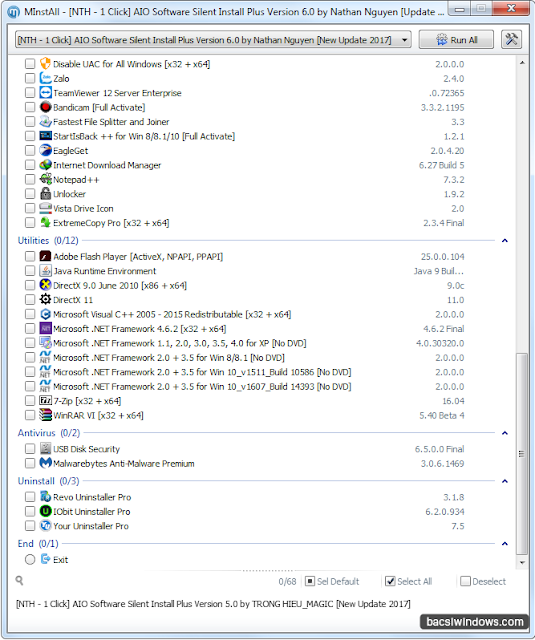Click the Malwarebytes Anti-Malware icon
Screen dimensions: 535x640
click(45, 463)
